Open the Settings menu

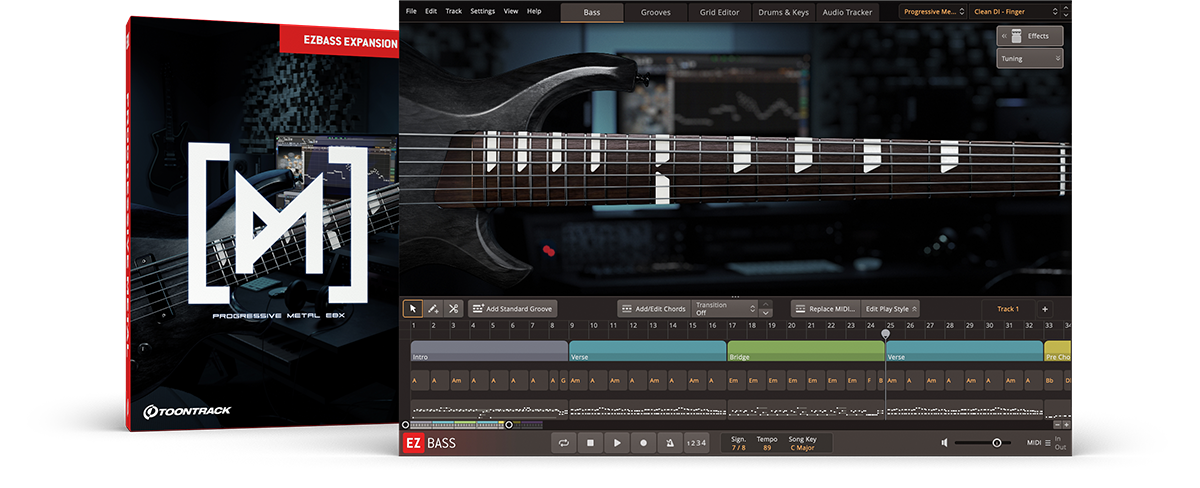[482, 11]
